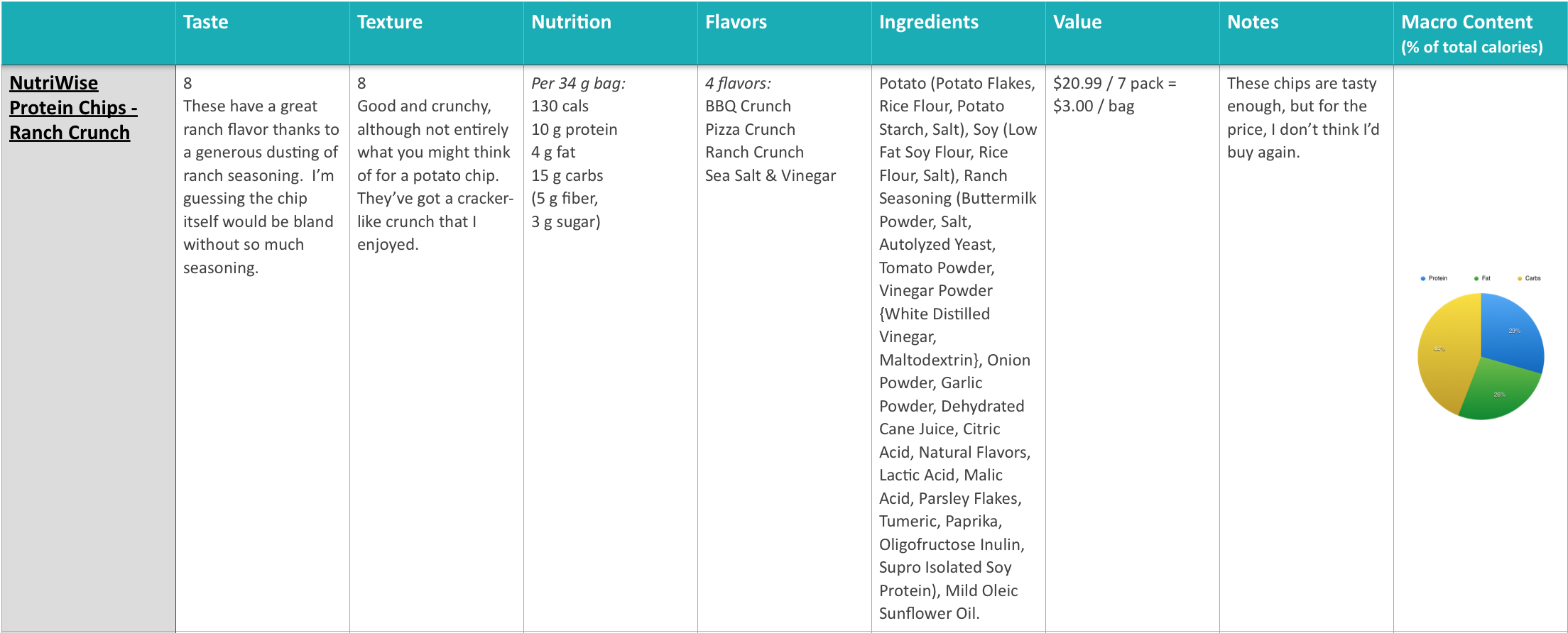
Task: Click the Value column header
Action: [x=1077, y=22]
